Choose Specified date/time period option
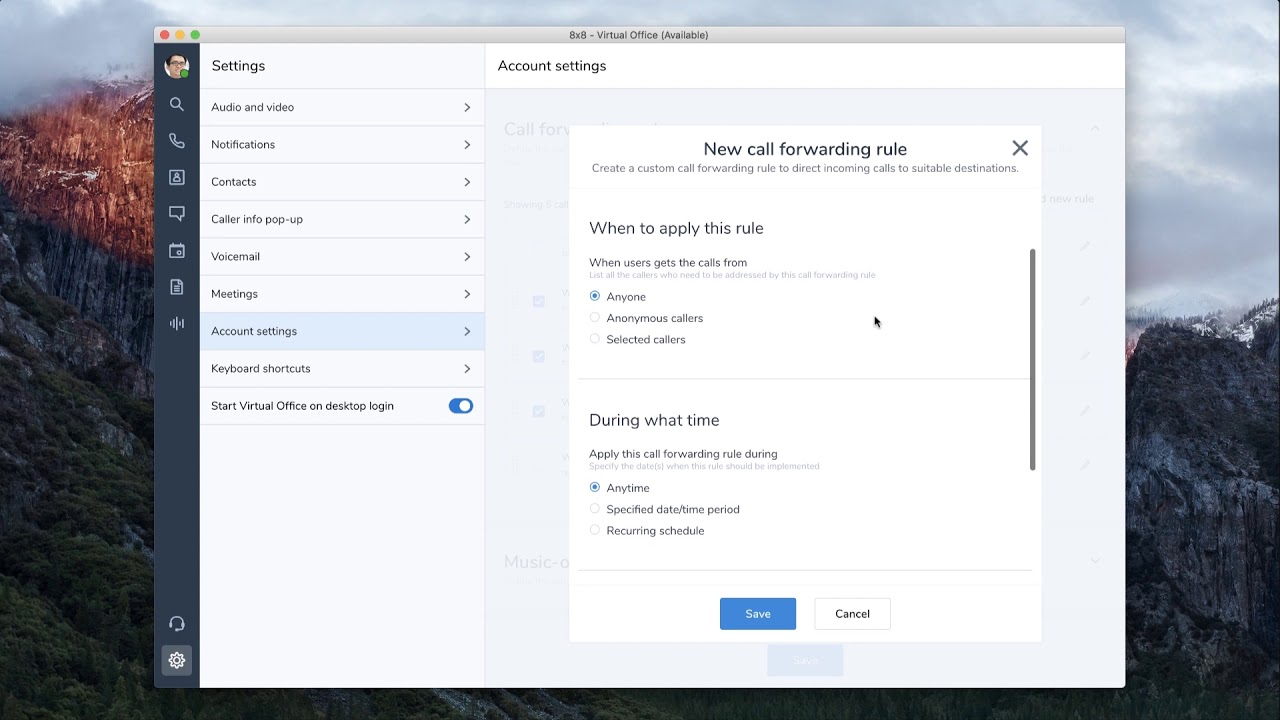 (x=595, y=509)
